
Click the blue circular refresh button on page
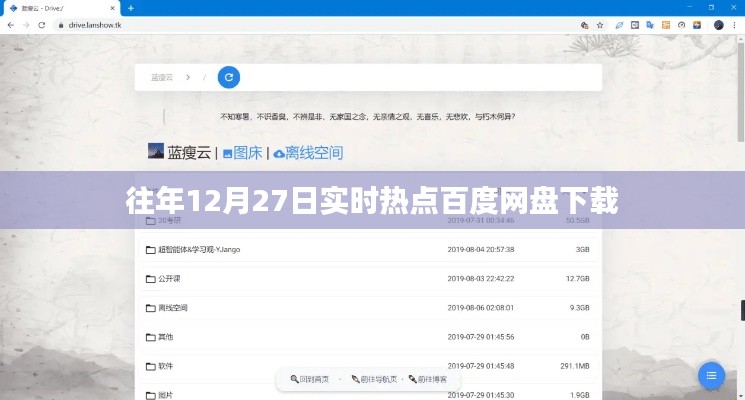click(229, 77)
